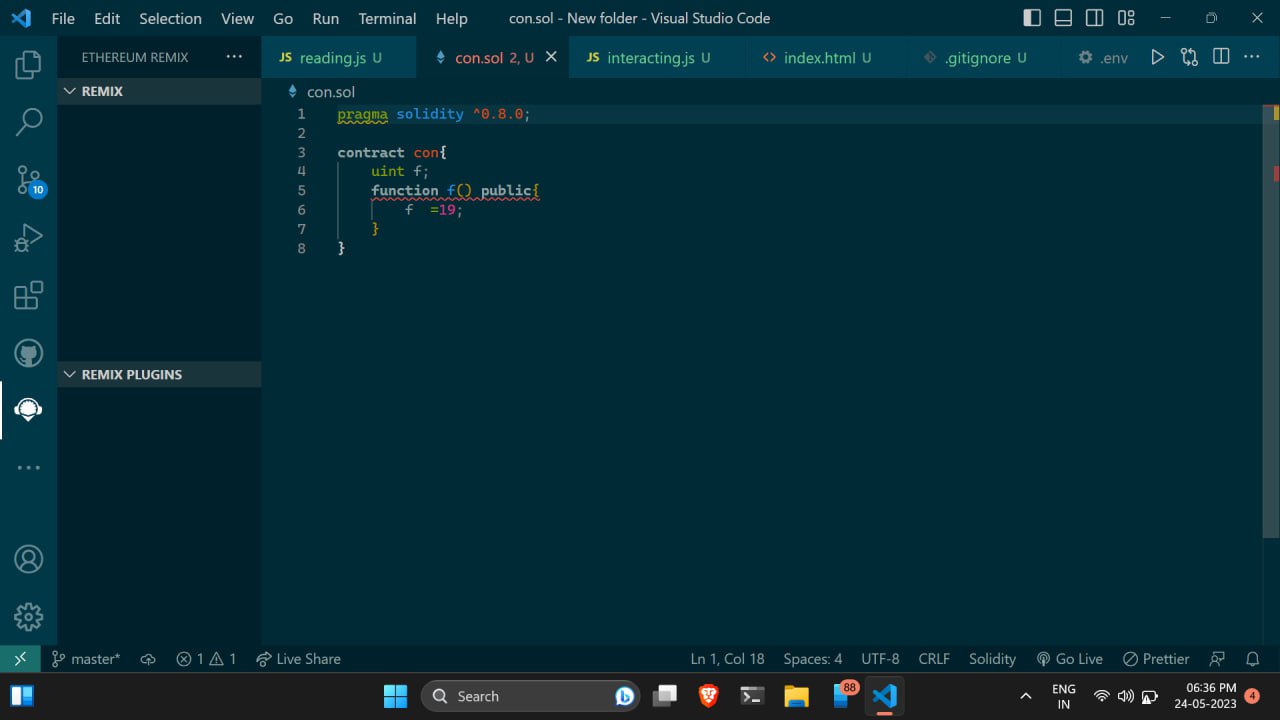Open the Explorer view
This screenshot has height=720, width=1280.
pos(28,63)
